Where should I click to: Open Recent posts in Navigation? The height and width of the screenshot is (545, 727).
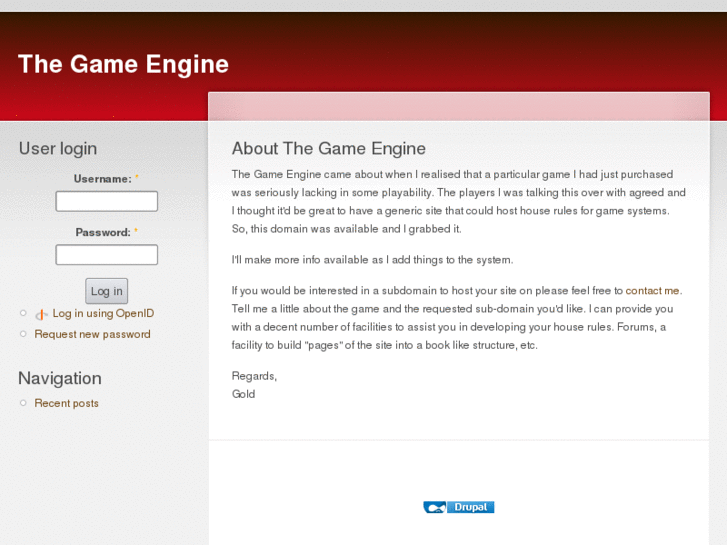66,403
